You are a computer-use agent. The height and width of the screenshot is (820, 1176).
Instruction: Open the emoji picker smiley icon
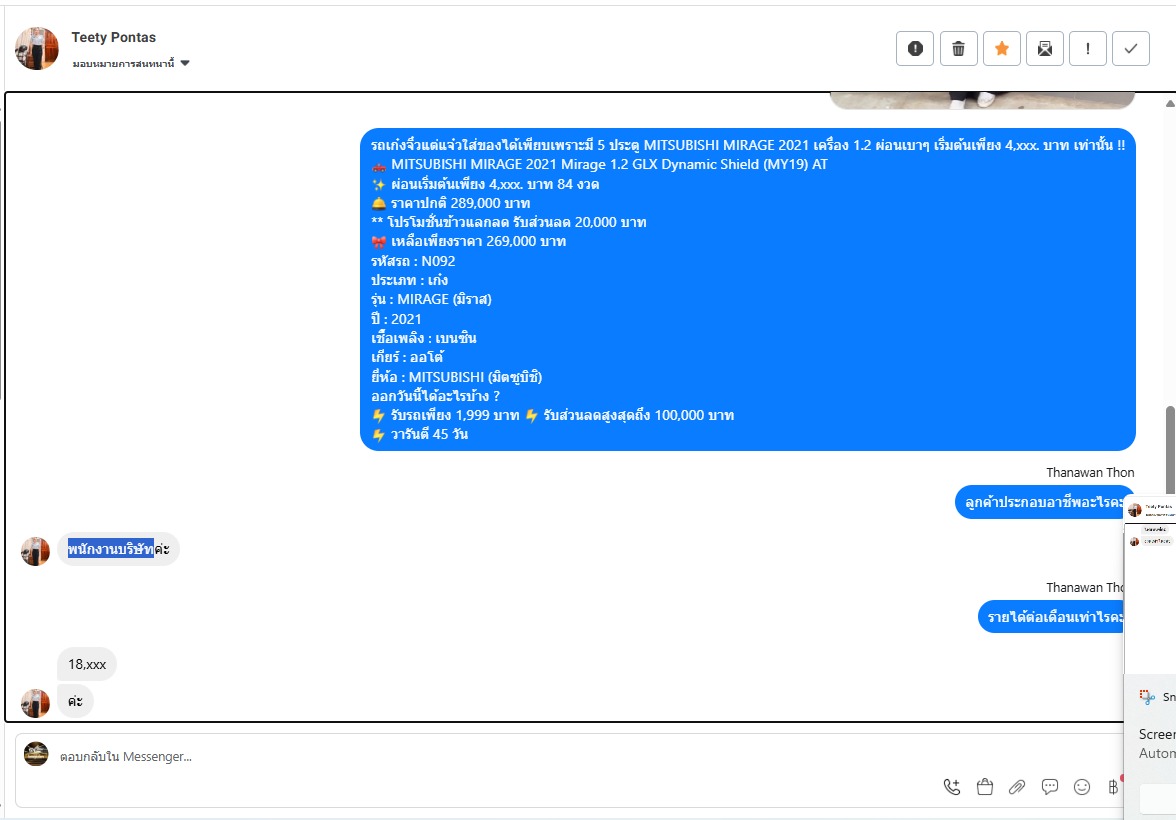pyautogui.click(x=1082, y=786)
